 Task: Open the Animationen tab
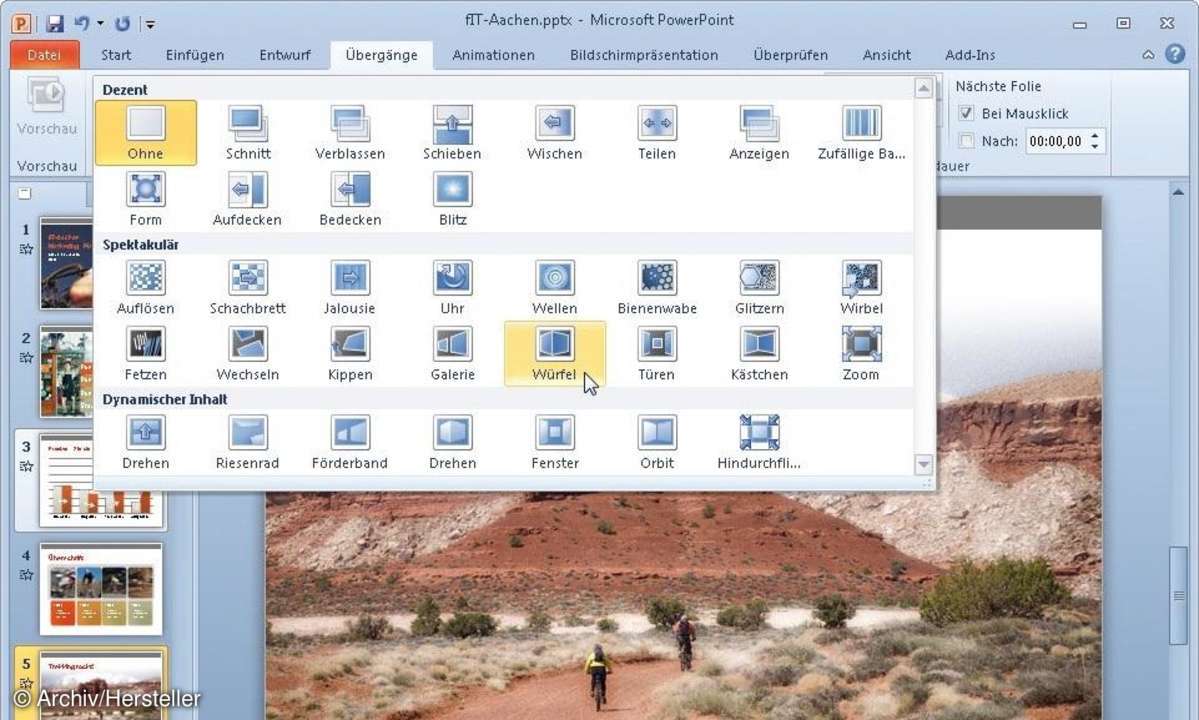pyautogui.click(x=493, y=55)
